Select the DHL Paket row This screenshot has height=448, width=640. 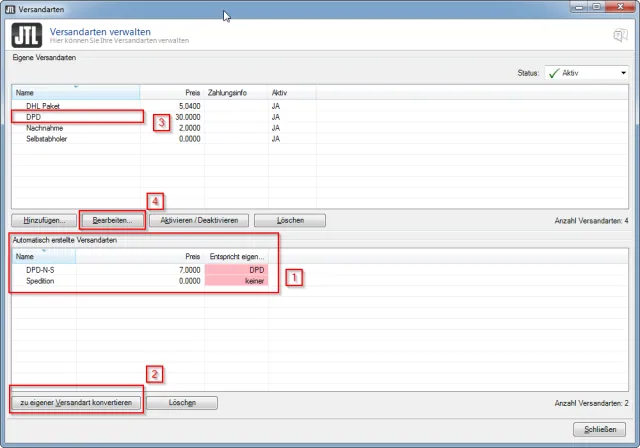pyautogui.click(x=320, y=106)
